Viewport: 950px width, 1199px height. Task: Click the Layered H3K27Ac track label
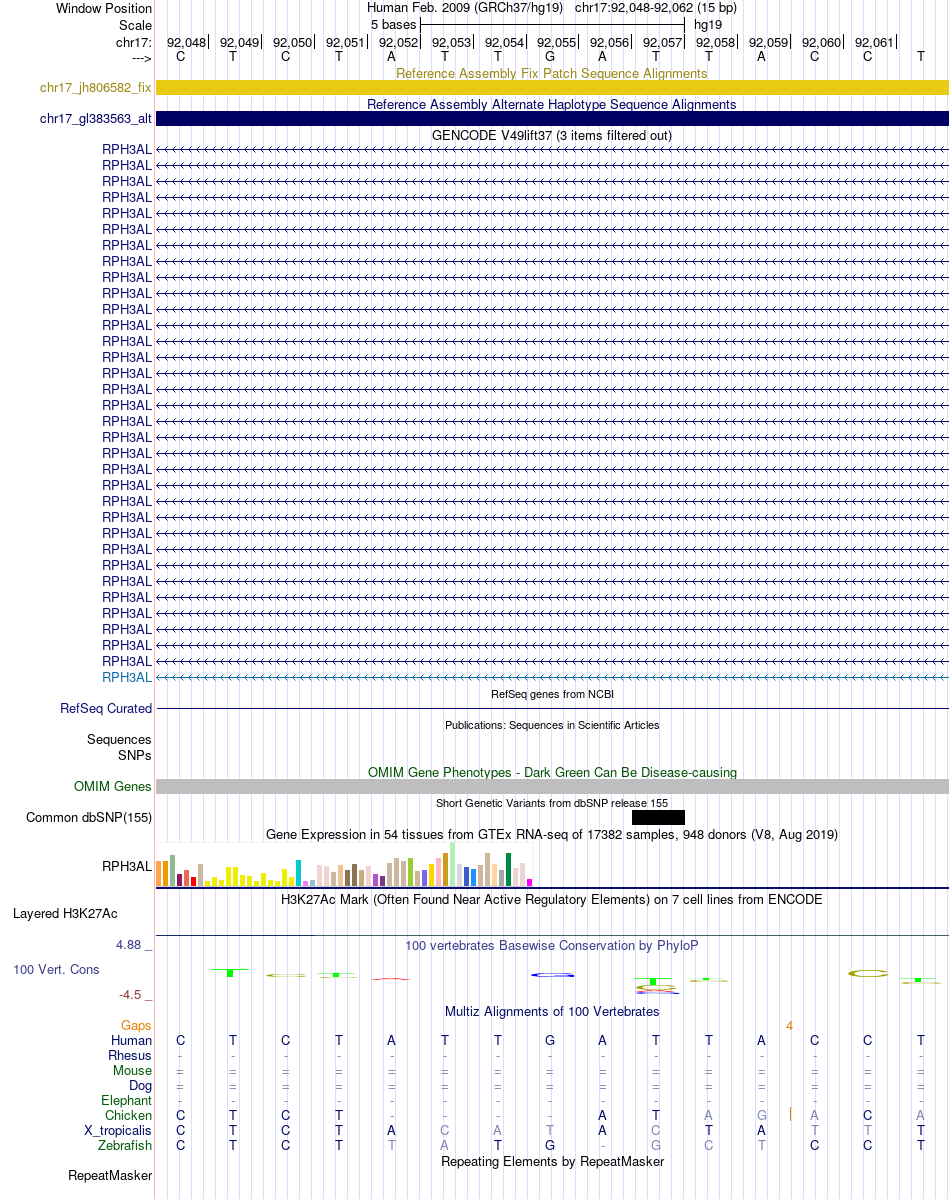pyautogui.click(x=65, y=914)
